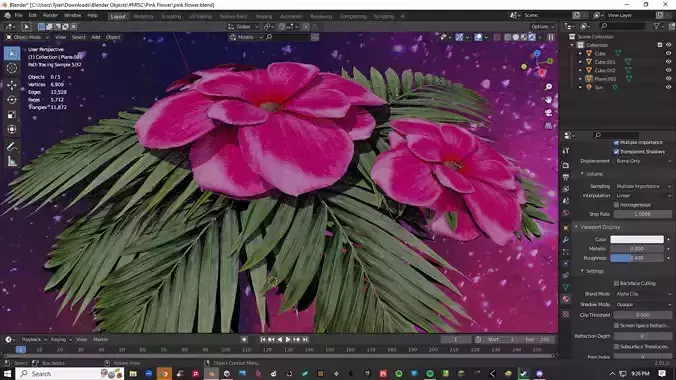
Task: Enable the Homogeneous checkbox
Action: (616, 205)
